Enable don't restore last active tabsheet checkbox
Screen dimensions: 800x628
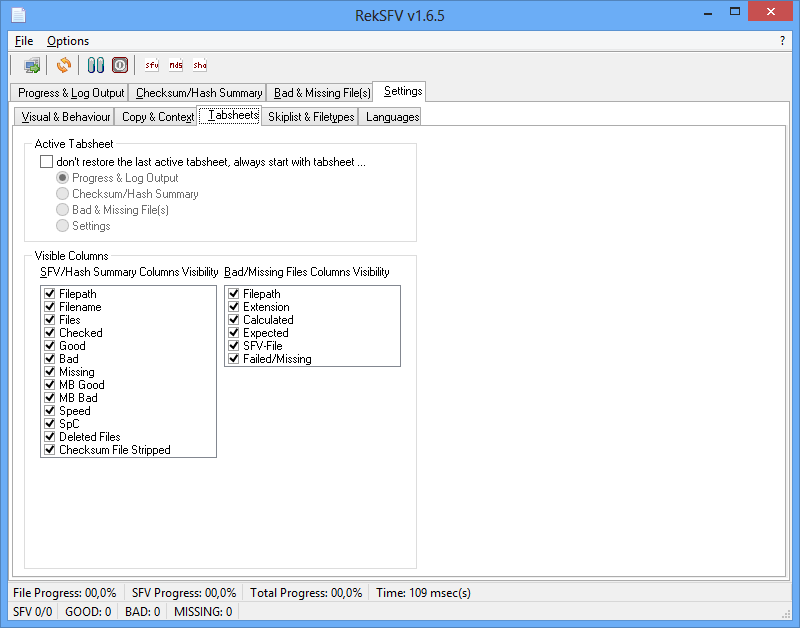point(46,162)
